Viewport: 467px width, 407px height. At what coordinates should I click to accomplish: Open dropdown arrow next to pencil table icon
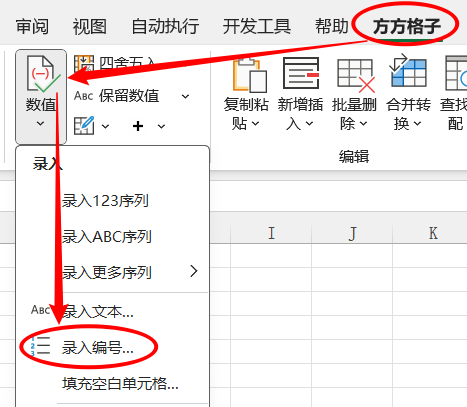(105, 127)
